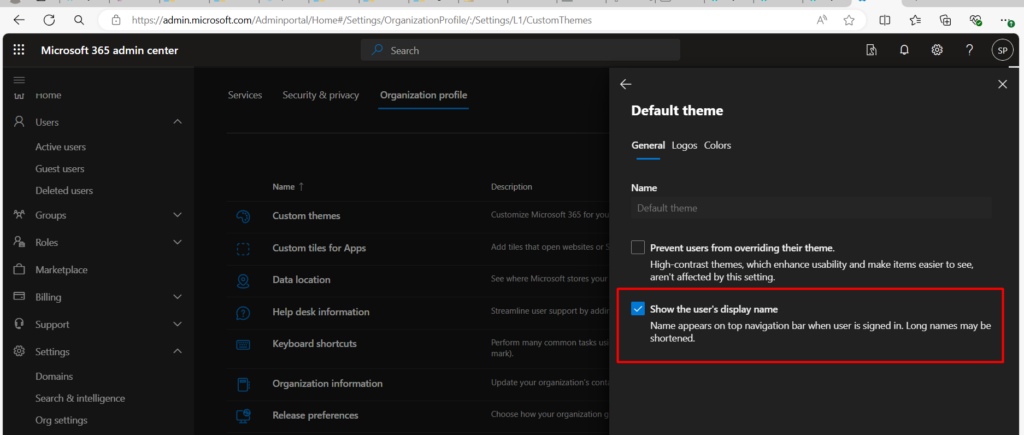The image size is (1024, 435).
Task: Click the browser address bar URL
Action: coord(361,20)
